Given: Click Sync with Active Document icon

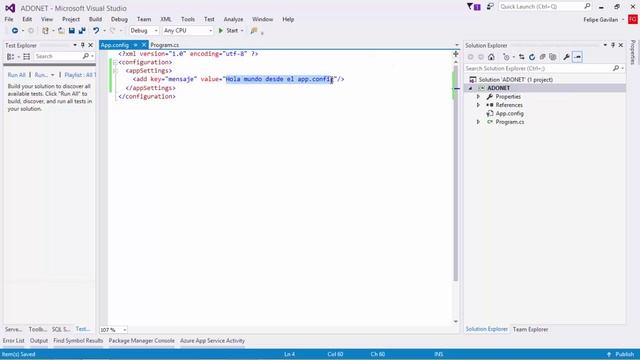Looking at the screenshot, I should (x=522, y=57).
